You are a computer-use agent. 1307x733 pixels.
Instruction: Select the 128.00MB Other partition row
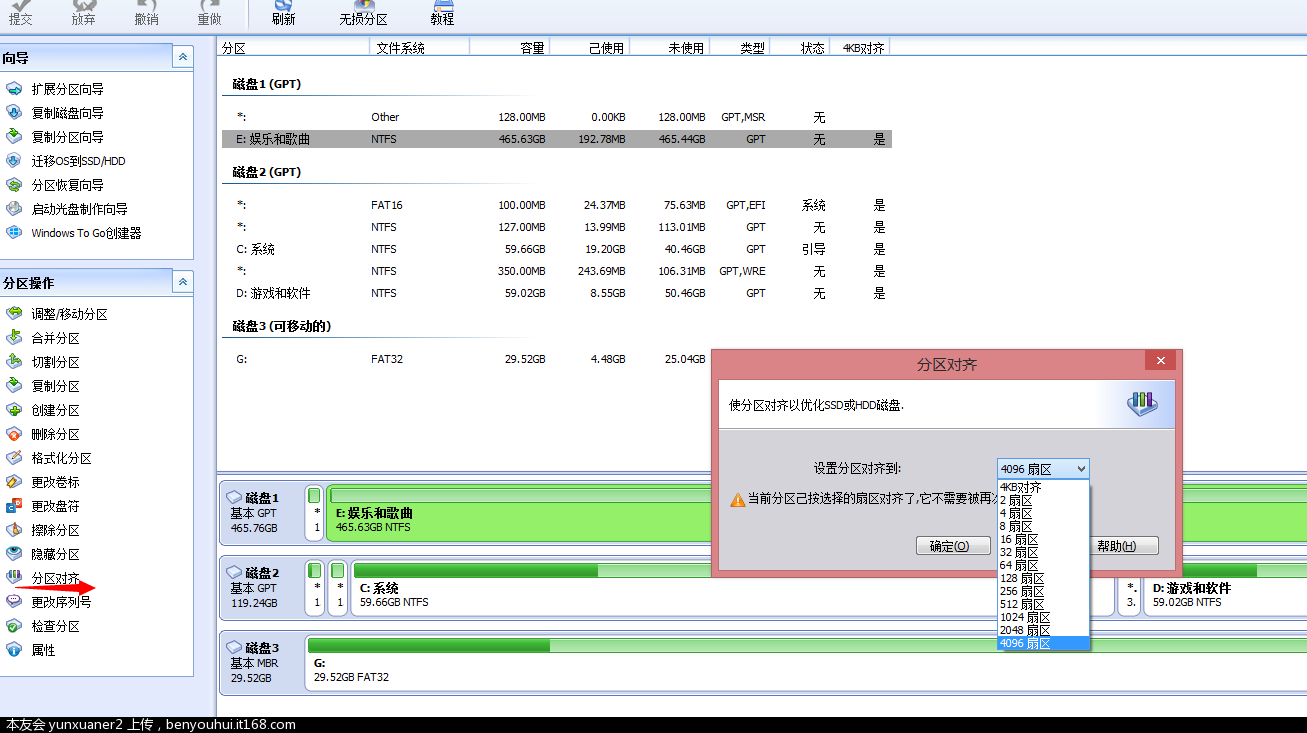[x=556, y=117]
